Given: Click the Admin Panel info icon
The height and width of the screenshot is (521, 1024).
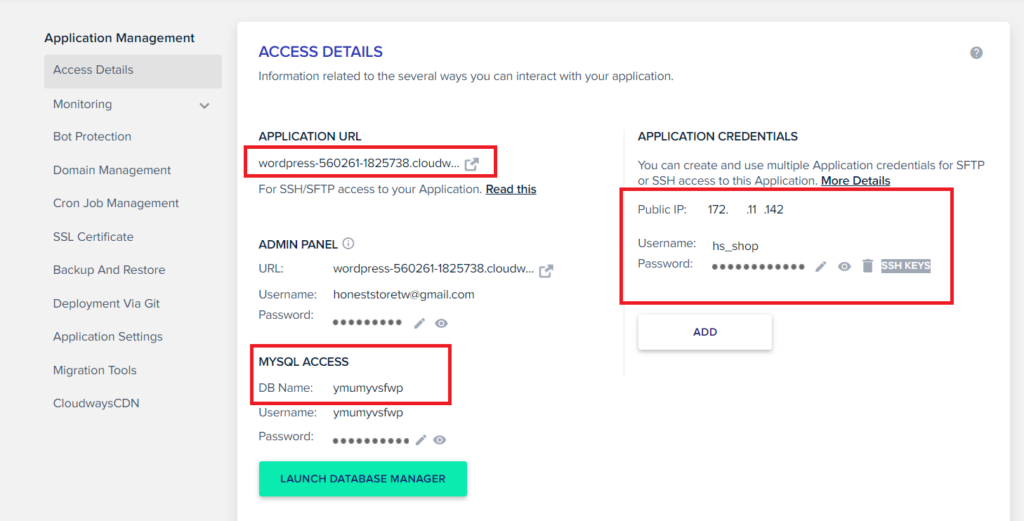Looking at the screenshot, I should [348, 243].
